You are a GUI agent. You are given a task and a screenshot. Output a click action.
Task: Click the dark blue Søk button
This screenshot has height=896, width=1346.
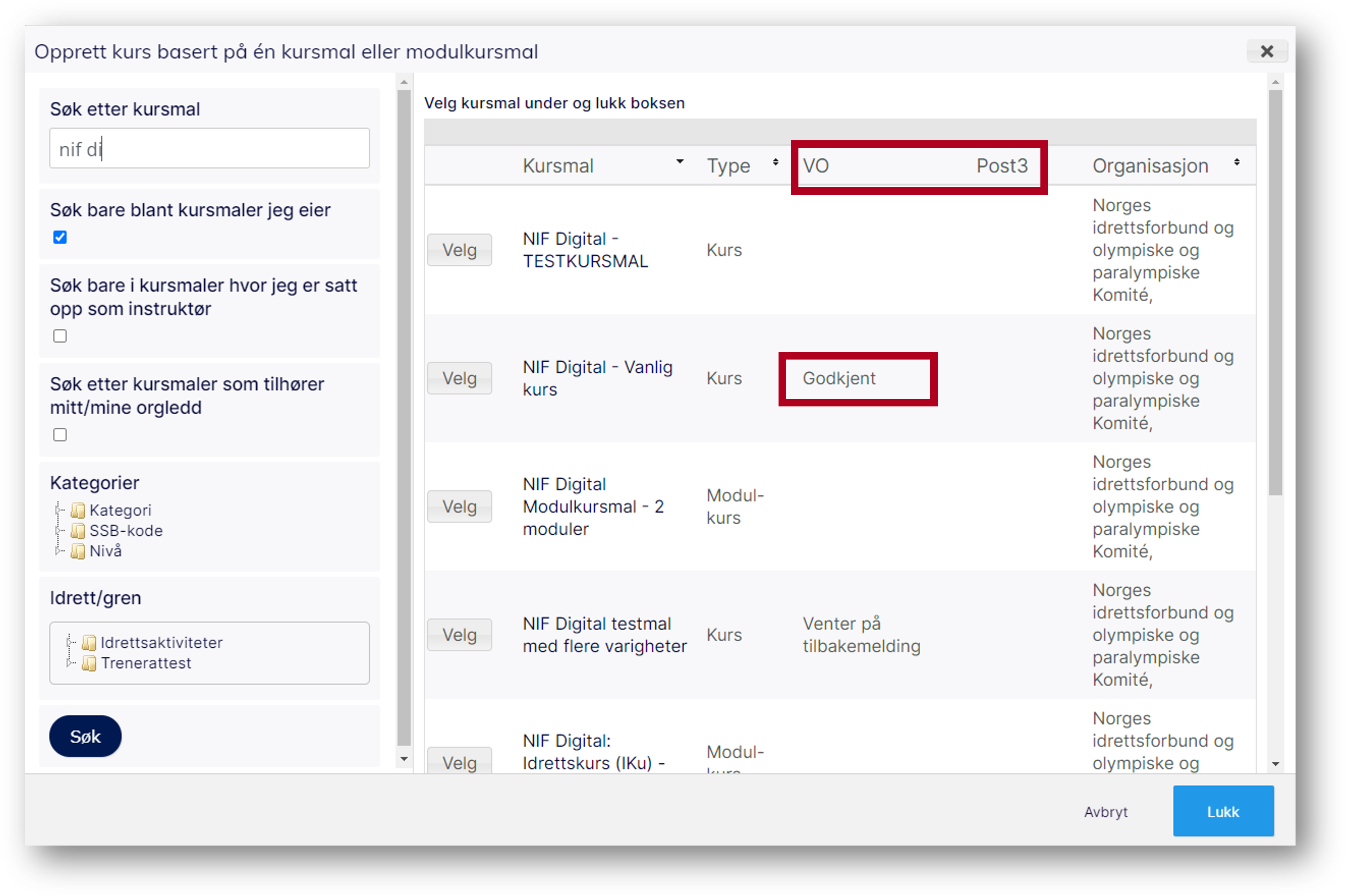pos(85,736)
